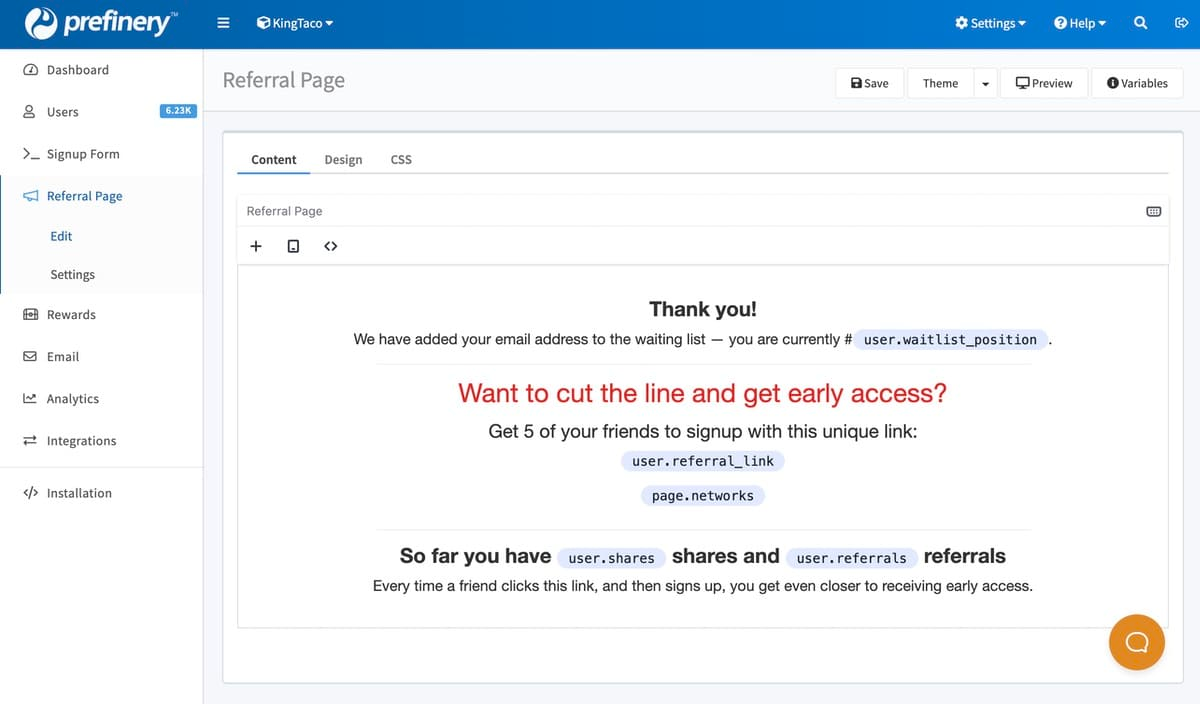Expand the Theme dropdown arrow
1200x704 pixels.
click(x=985, y=83)
